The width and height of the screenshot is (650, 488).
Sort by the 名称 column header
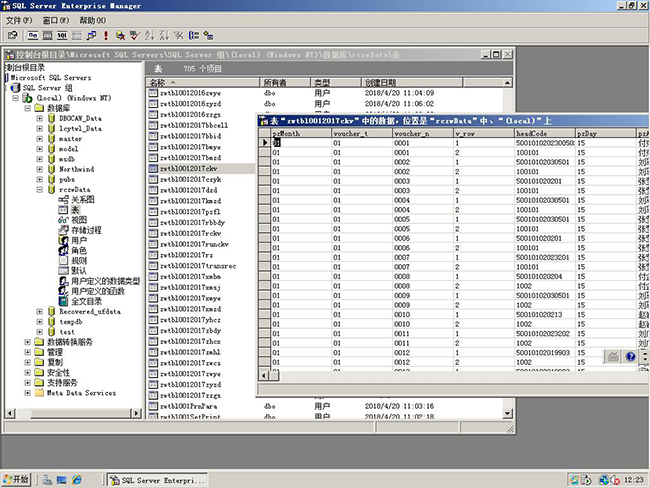point(203,83)
